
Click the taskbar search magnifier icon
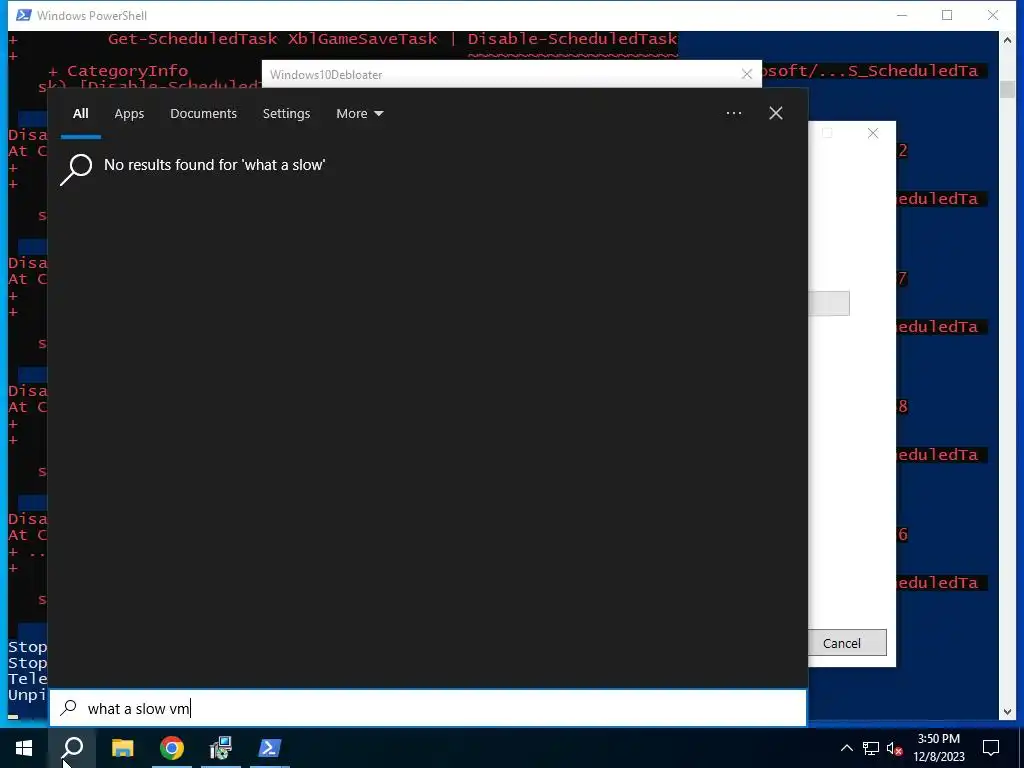click(x=72, y=748)
